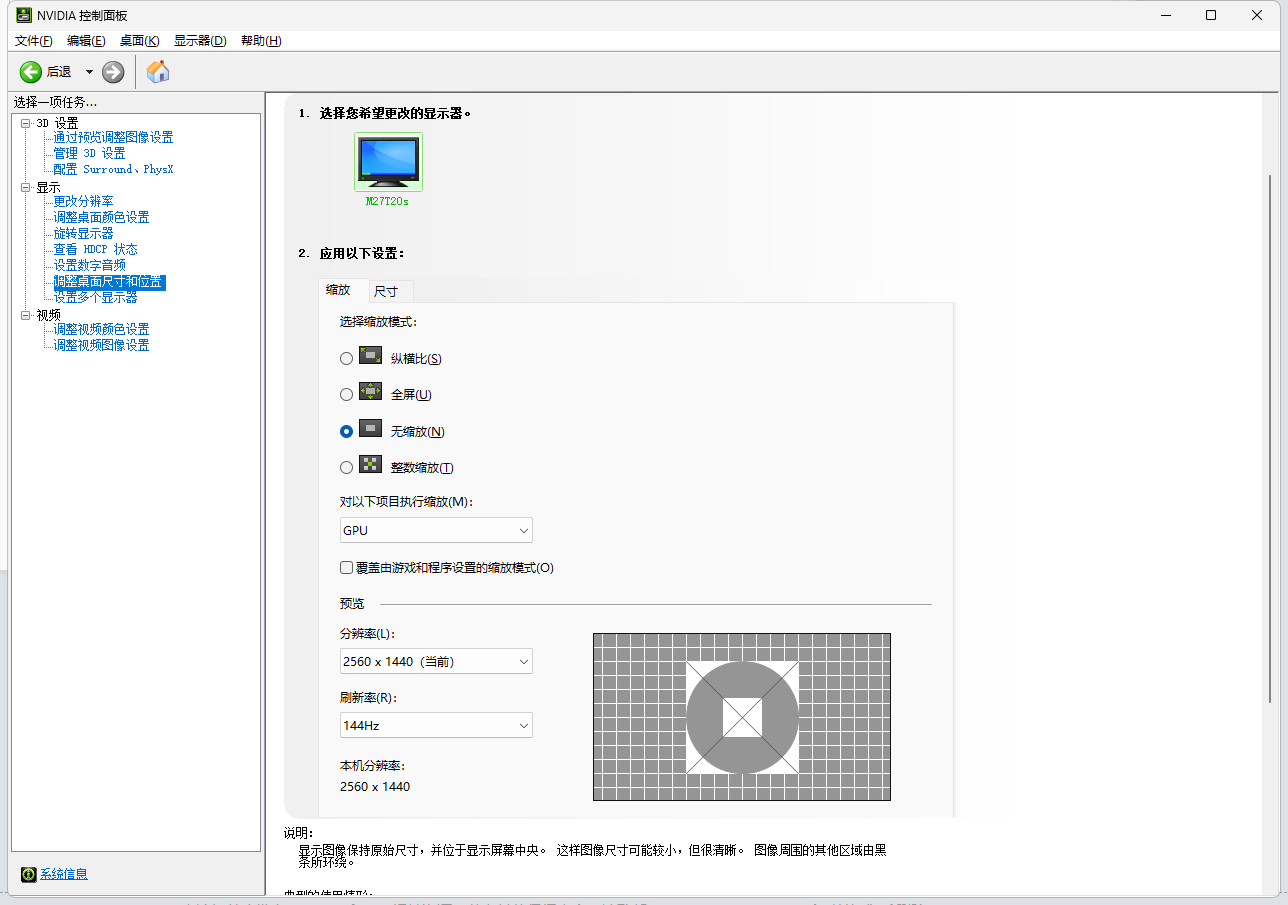Open 通过预览调整图像设置 task
Viewport: 1288px width, 905px height.
pyautogui.click(x=113, y=137)
